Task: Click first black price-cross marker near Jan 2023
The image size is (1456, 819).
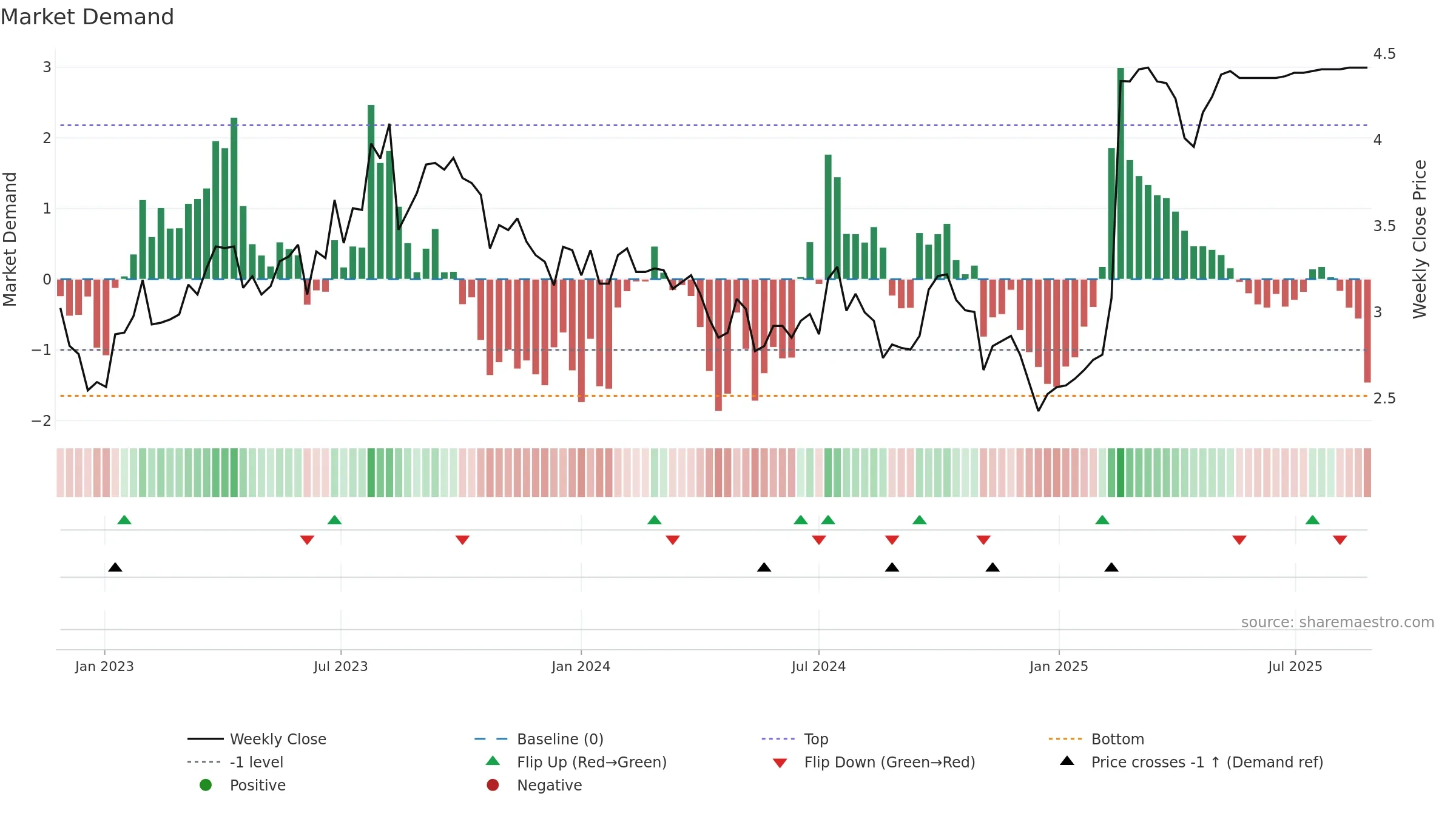Action: [115, 567]
